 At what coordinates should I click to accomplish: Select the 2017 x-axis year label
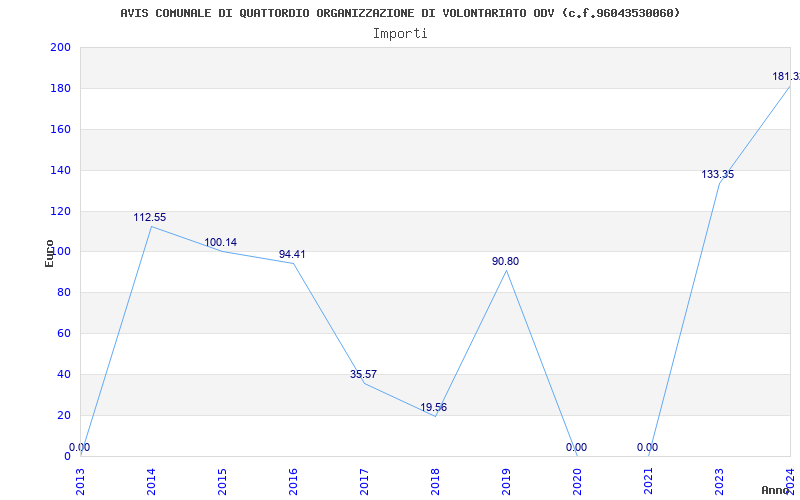point(364,480)
